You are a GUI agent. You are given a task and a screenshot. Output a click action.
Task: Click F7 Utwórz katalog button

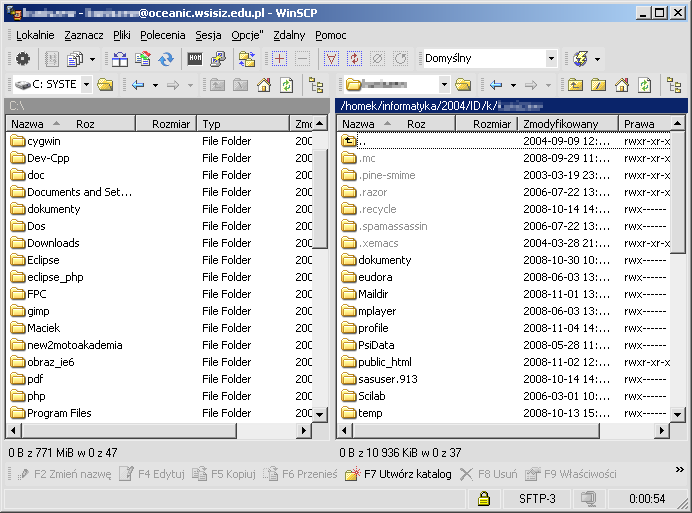399,474
